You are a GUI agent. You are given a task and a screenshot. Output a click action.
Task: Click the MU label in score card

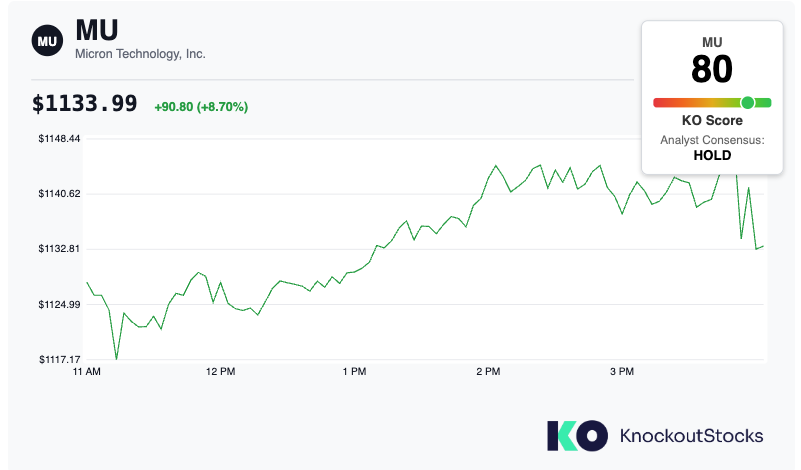tap(712, 42)
